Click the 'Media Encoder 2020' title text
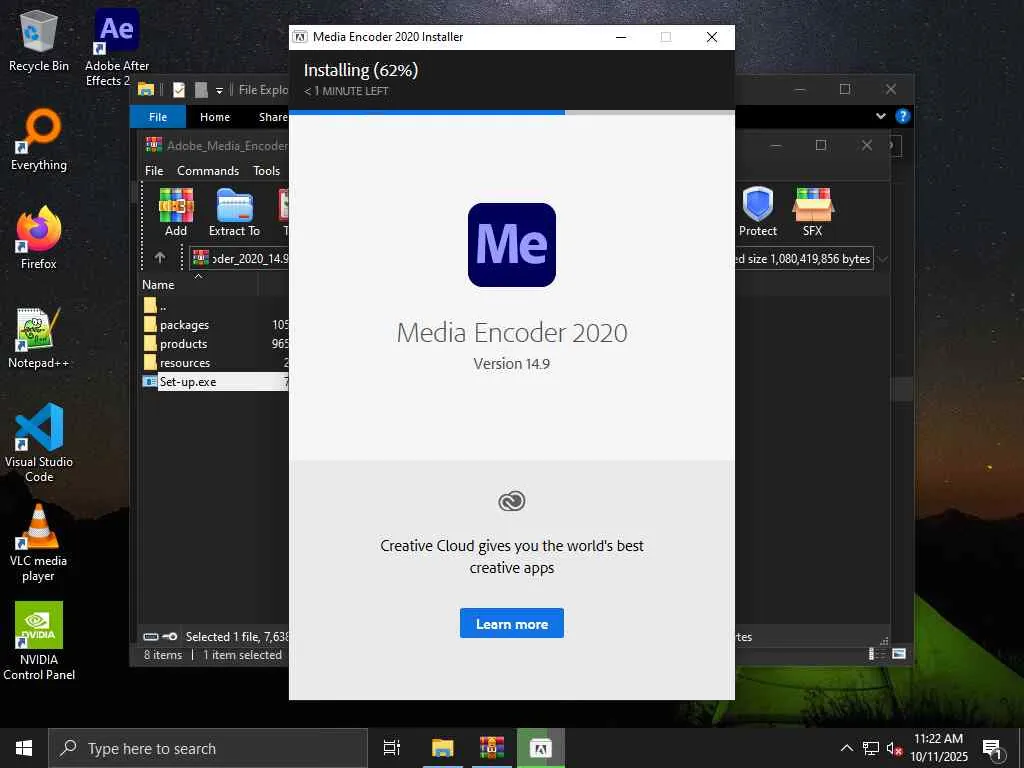 [511, 333]
